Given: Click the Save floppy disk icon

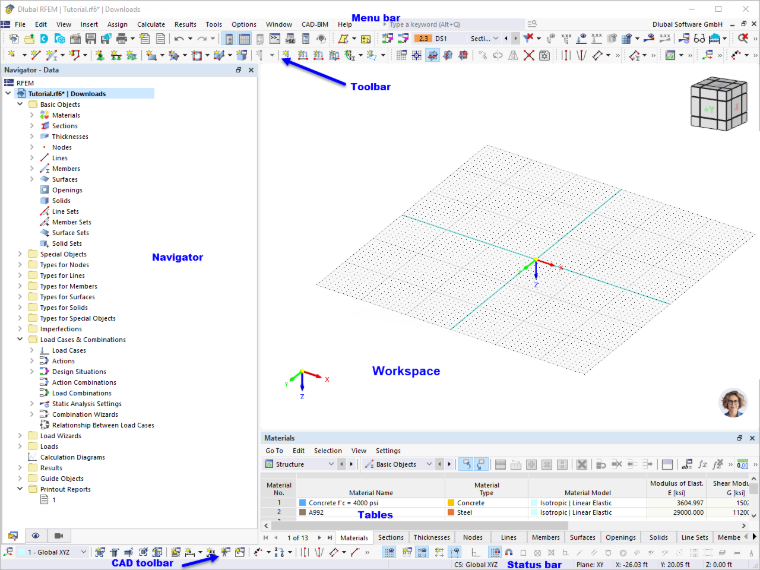Looking at the screenshot, I should (x=91, y=39).
